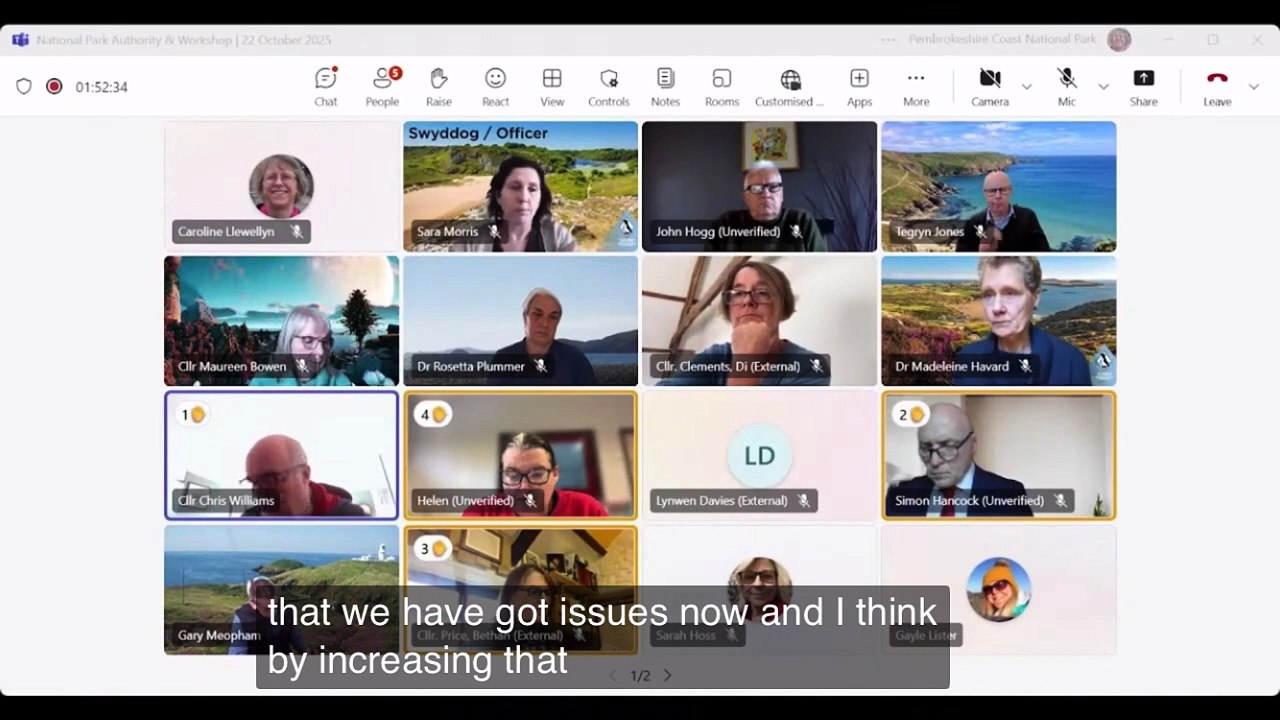Screen dimensions: 1280x720
Task: Click the meeting title in the title bar
Action: point(184,40)
